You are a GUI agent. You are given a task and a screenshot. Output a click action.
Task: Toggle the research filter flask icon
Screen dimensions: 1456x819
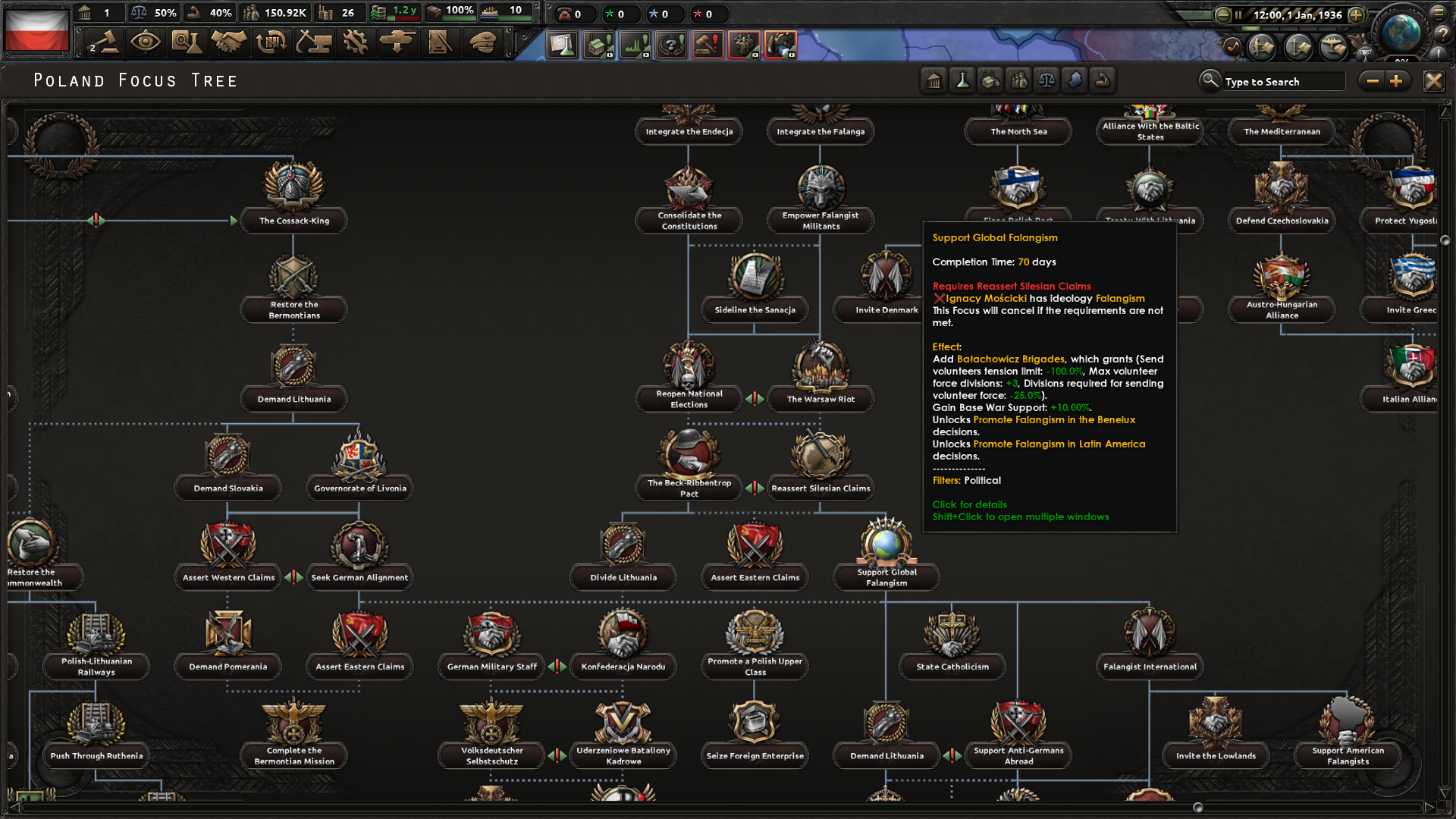tap(962, 80)
